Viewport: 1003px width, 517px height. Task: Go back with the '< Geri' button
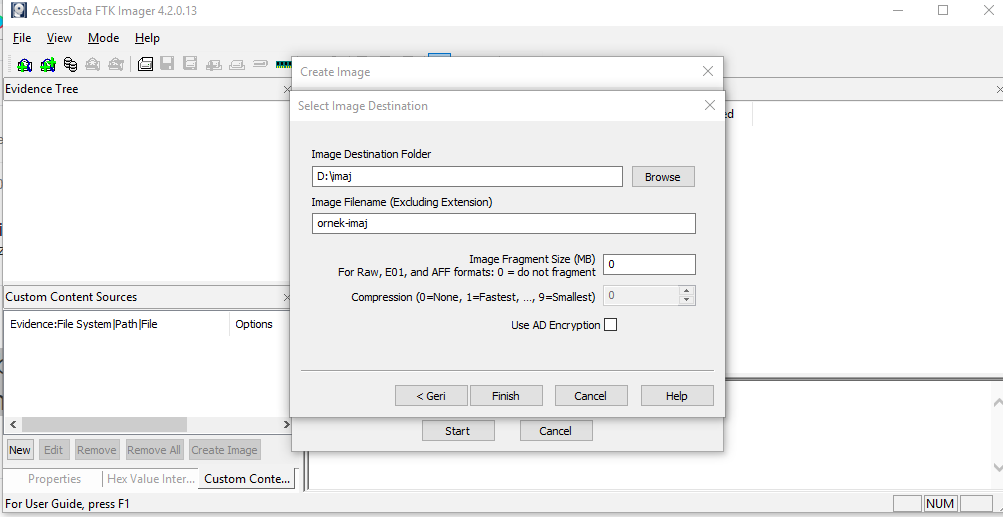click(431, 396)
